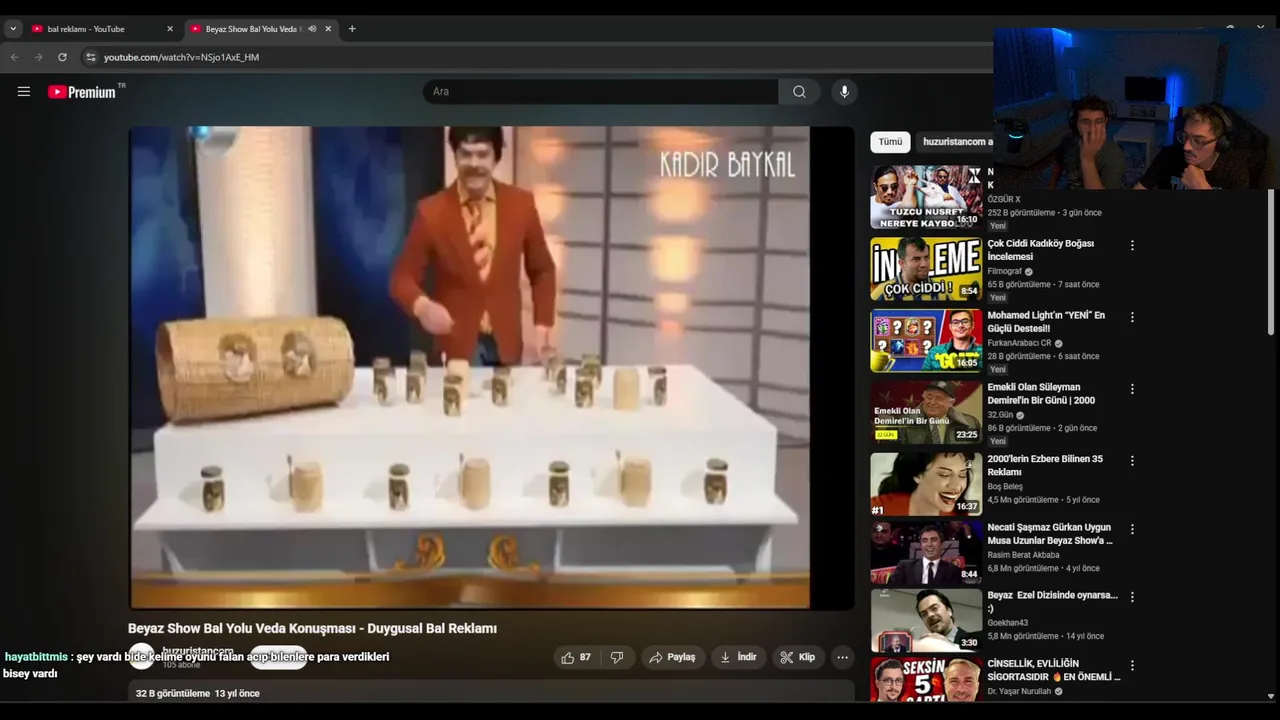
Task: Open the 'Çok Ciddi Kadıköy Boğası İncelemesi' thumbnail
Action: 926,269
